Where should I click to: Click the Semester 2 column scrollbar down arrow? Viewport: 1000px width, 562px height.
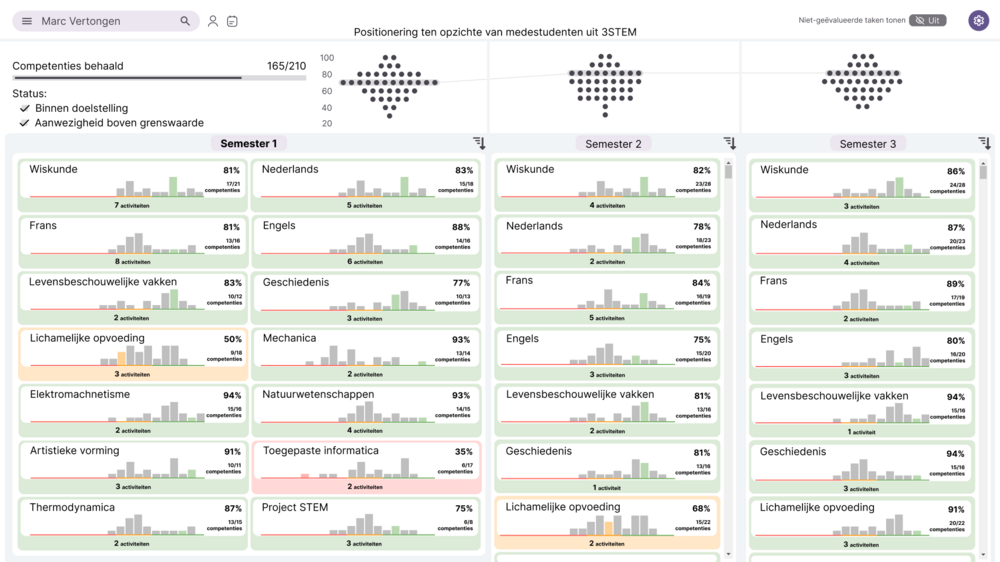click(x=728, y=554)
